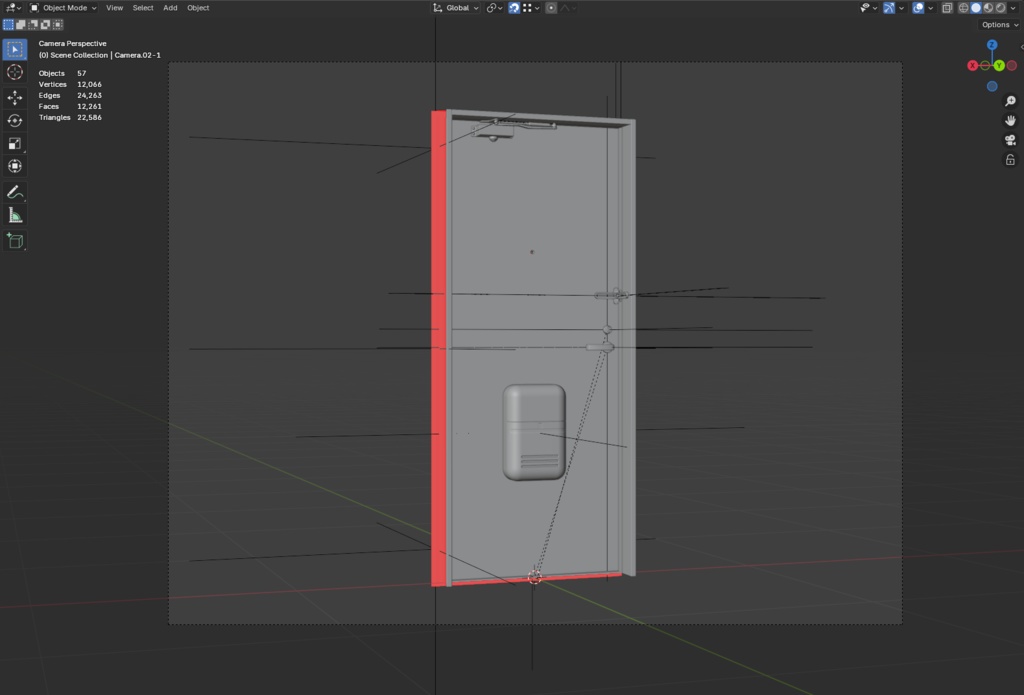
Task: Open the Global transform orientation dropdown
Action: [x=456, y=8]
